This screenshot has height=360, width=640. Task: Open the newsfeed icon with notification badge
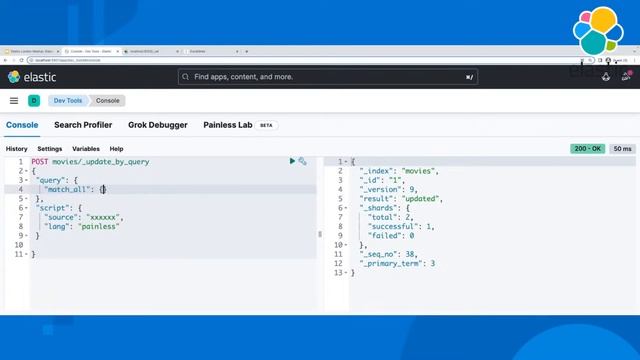click(626, 76)
